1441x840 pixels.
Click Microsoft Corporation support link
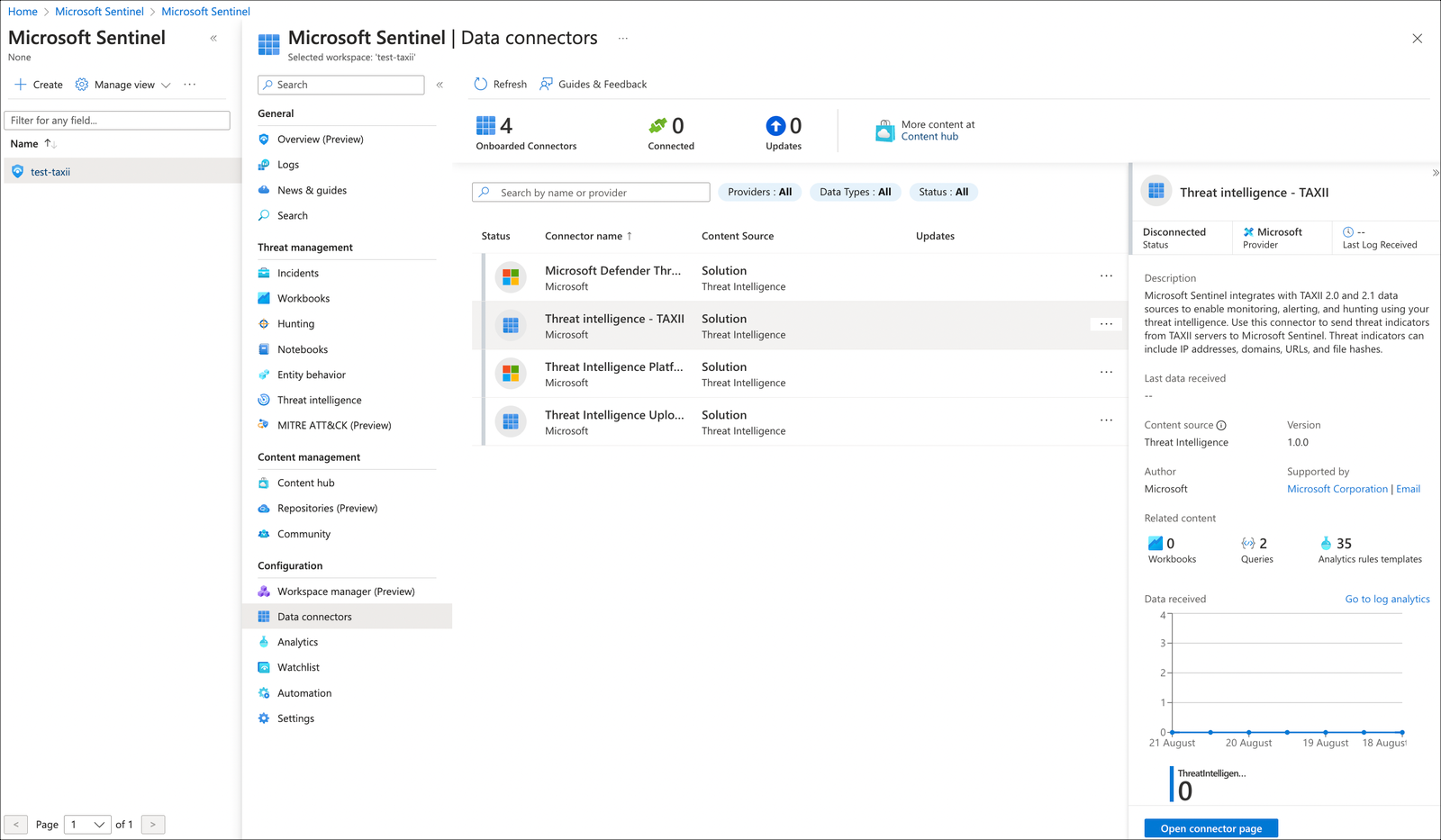[1337, 489]
